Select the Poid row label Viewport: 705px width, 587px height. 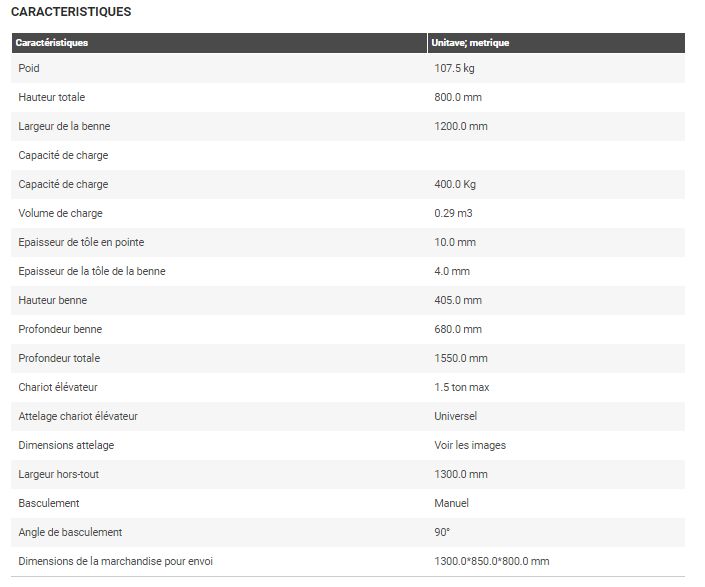(x=29, y=68)
